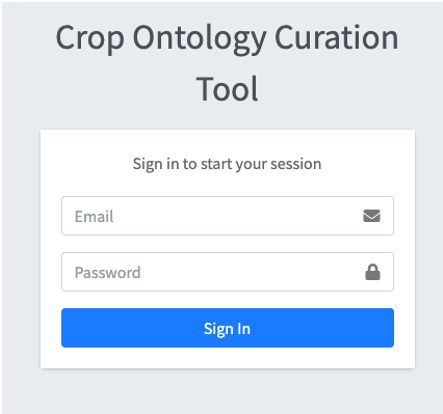Place the cursor in the Password box's middle
The height and width of the screenshot is (414, 443).
pyautogui.click(x=227, y=272)
